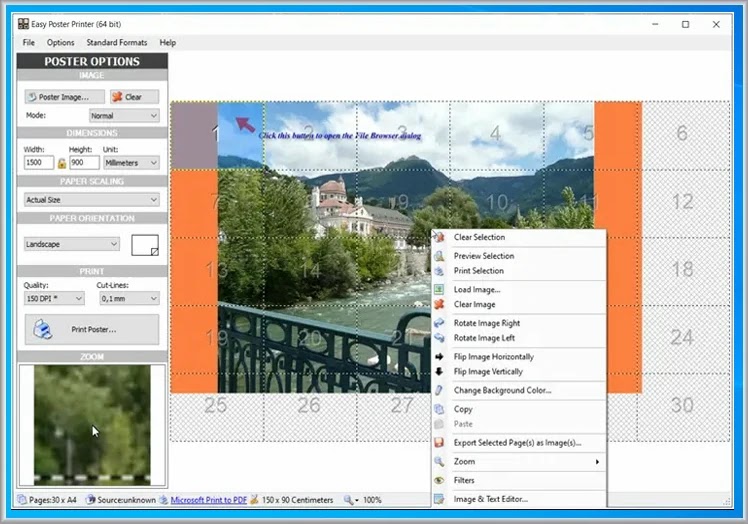Image resolution: width=748 pixels, height=524 pixels.
Task: Click the Width input field showing 1500
Action: pos(39,163)
